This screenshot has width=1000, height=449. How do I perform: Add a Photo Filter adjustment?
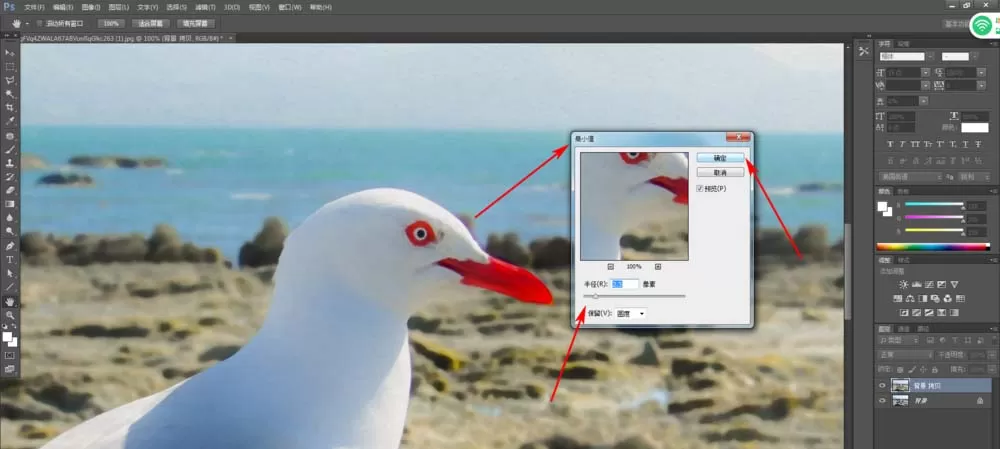pyautogui.click(x=937, y=298)
